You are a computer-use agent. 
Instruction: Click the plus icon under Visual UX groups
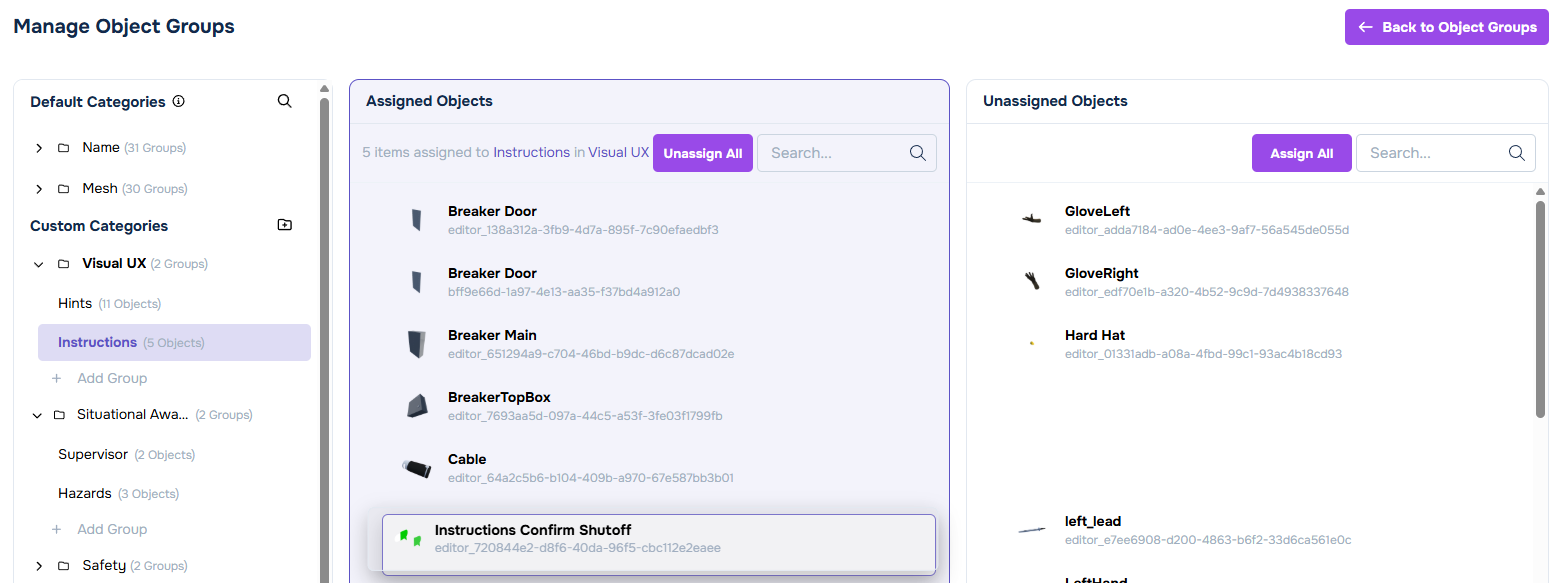57,379
